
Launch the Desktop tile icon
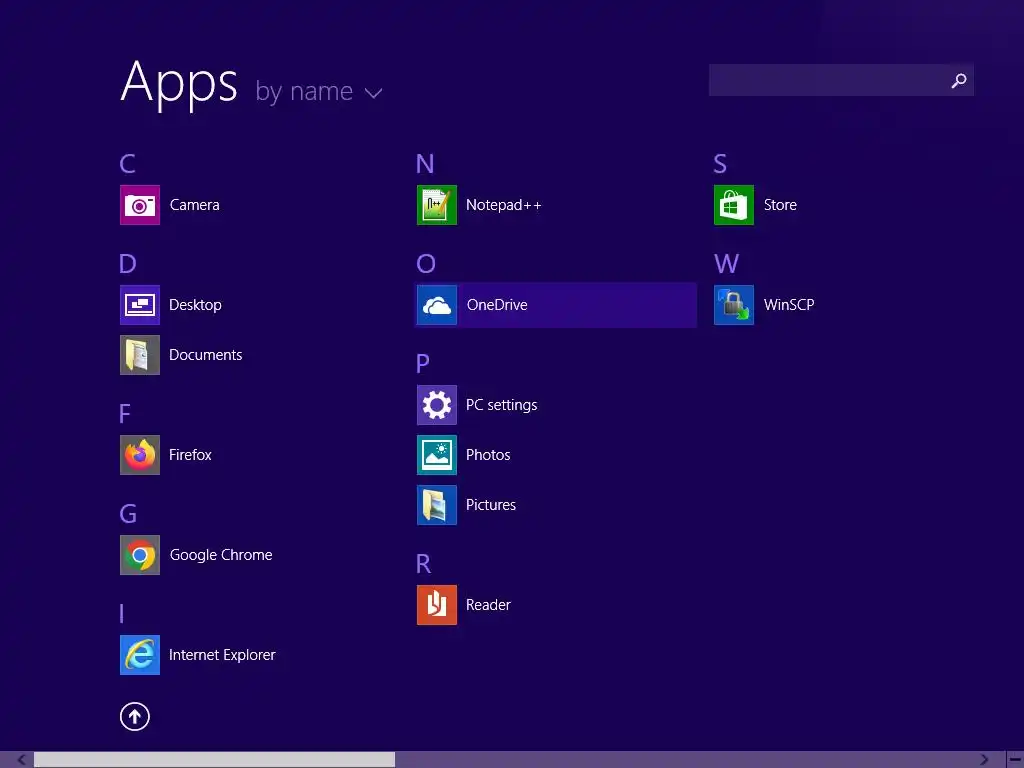(140, 305)
